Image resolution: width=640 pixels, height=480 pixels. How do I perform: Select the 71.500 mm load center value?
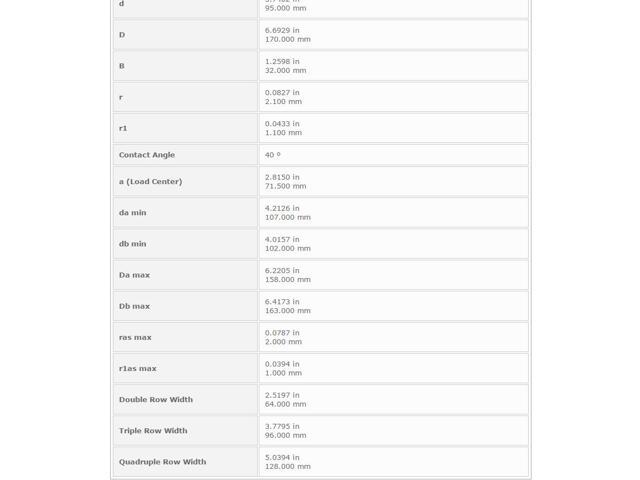(x=285, y=186)
